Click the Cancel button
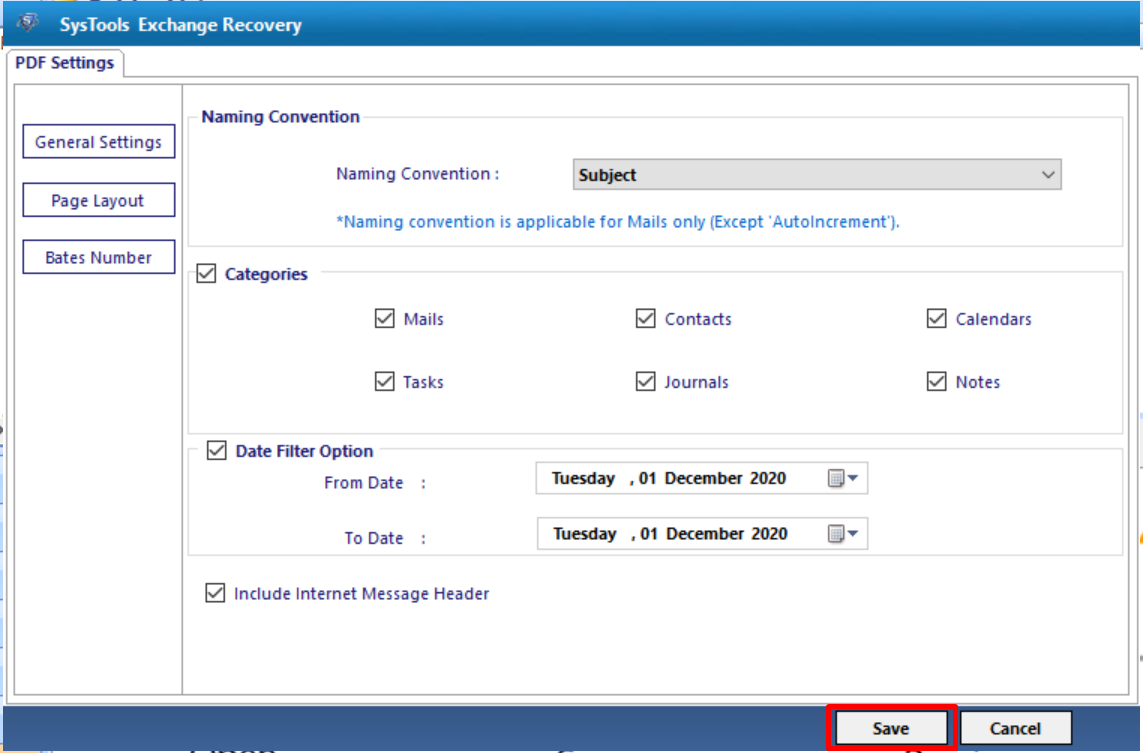Image resolution: width=1143 pixels, height=753 pixels. (1015, 728)
